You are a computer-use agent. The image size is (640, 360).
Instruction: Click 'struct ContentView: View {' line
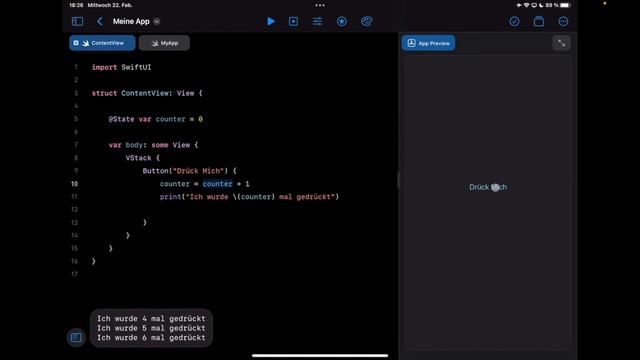coord(147,93)
